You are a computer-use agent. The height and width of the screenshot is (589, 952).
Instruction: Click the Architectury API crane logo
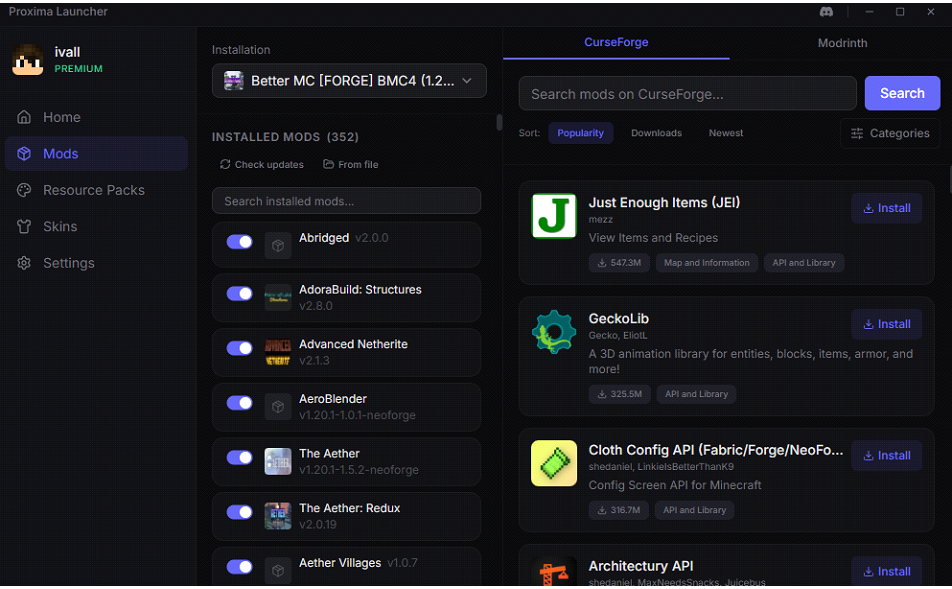(x=554, y=571)
